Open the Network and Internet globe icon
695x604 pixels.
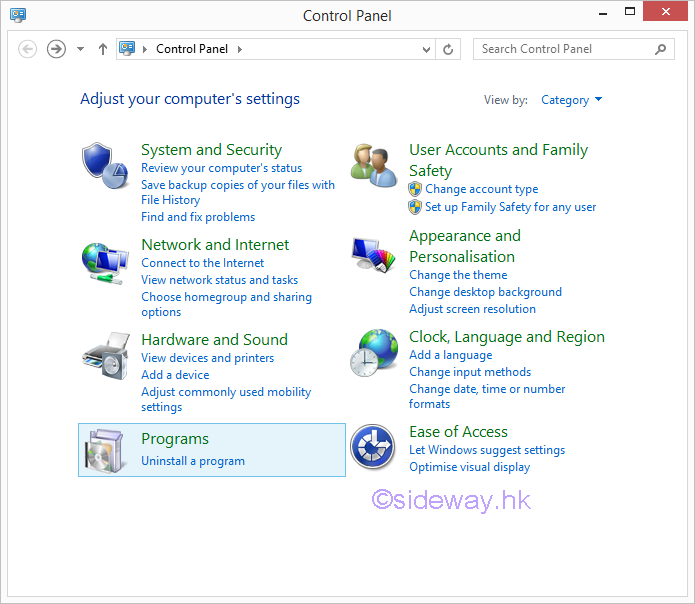105,261
